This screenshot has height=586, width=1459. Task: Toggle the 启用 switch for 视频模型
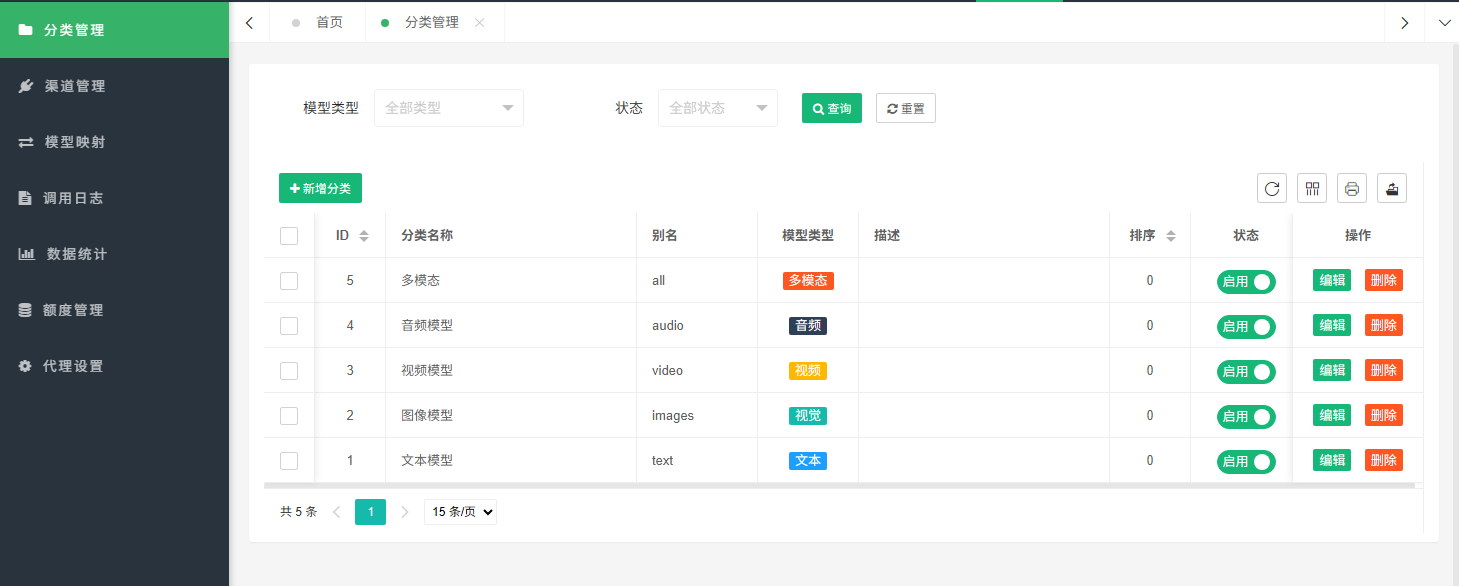click(1246, 372)
